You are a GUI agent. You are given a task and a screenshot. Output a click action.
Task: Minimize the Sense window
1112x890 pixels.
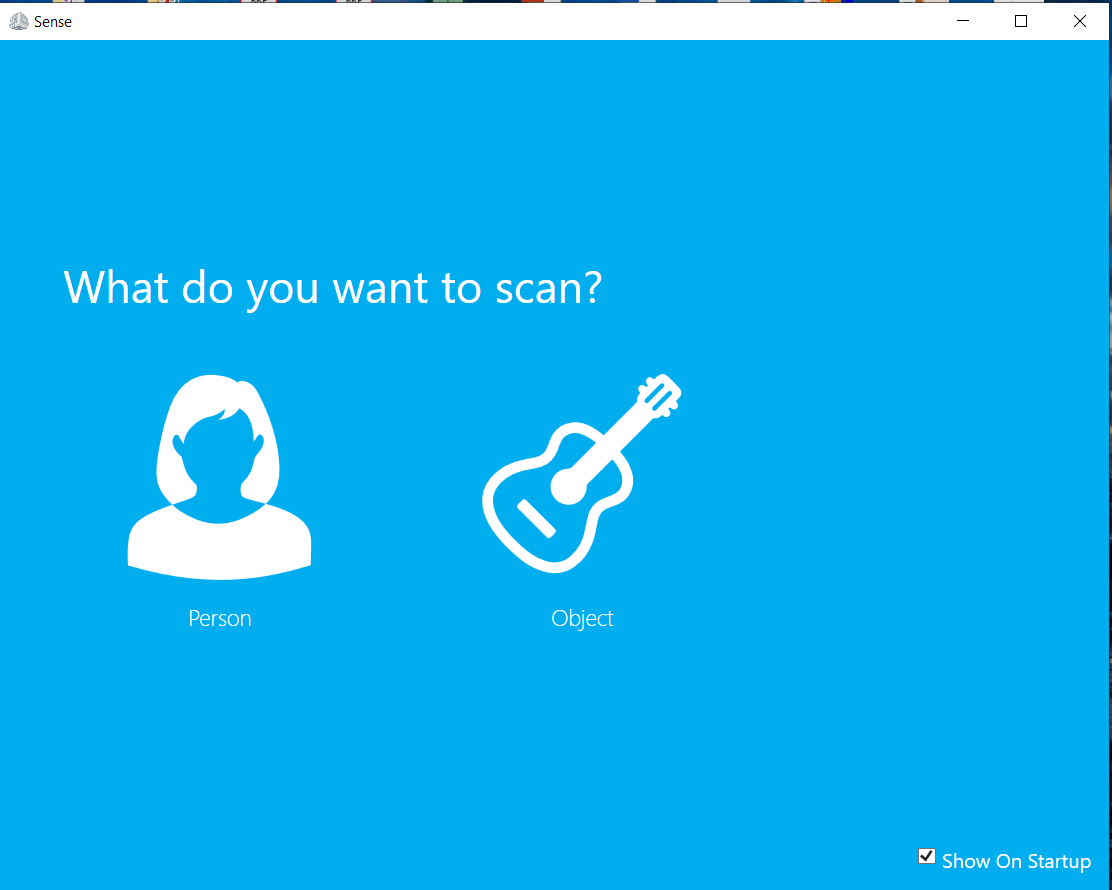pos(962,21)
